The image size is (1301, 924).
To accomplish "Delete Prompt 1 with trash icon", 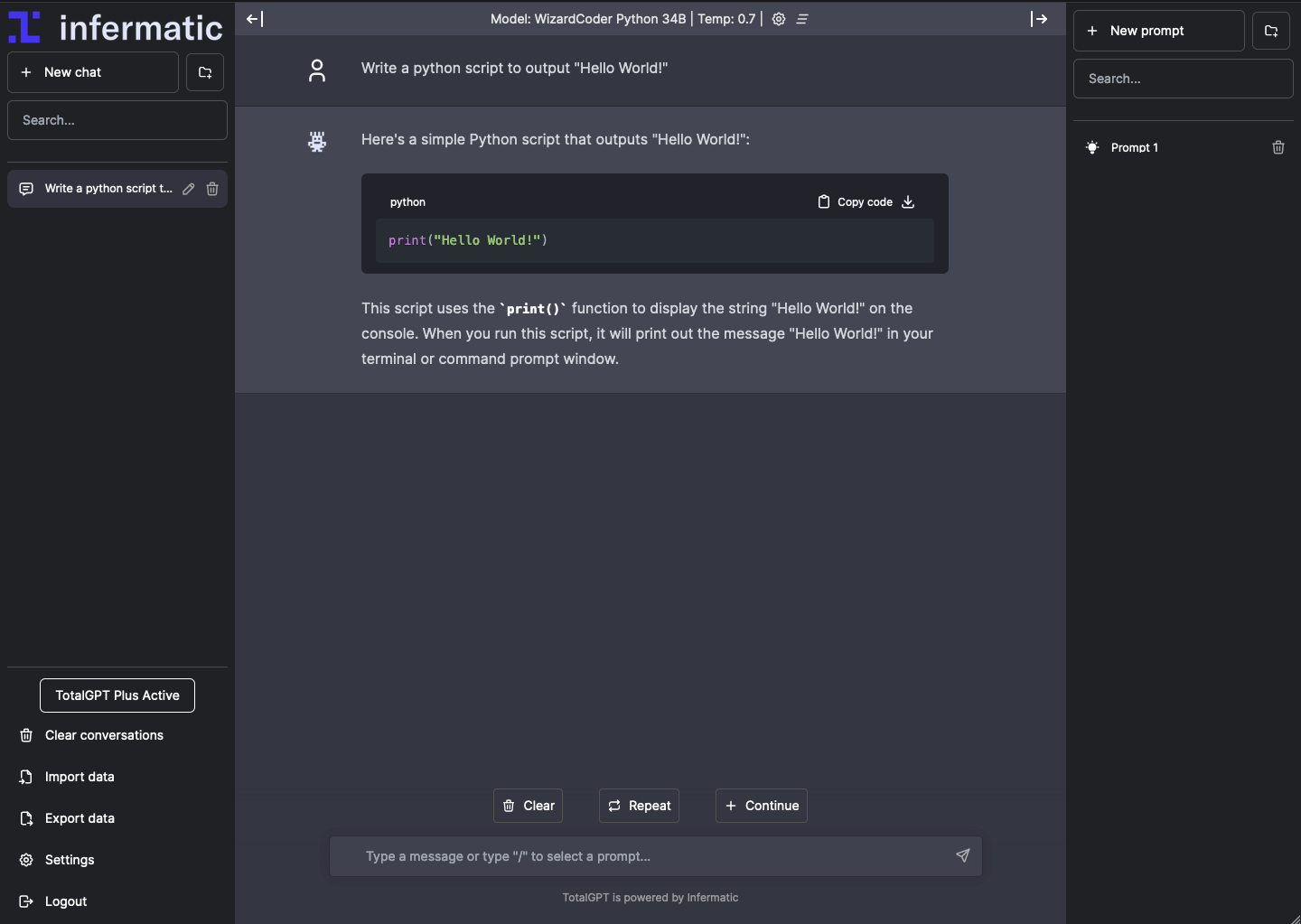I will click(1278, 147).
